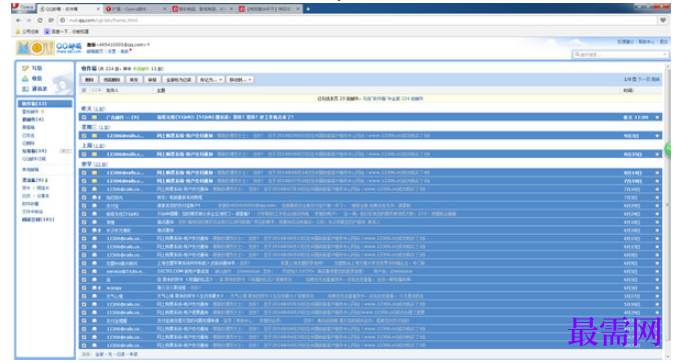
Task: Open the 垃圾箱(19) folder
Action: click(x=34, y=151)
